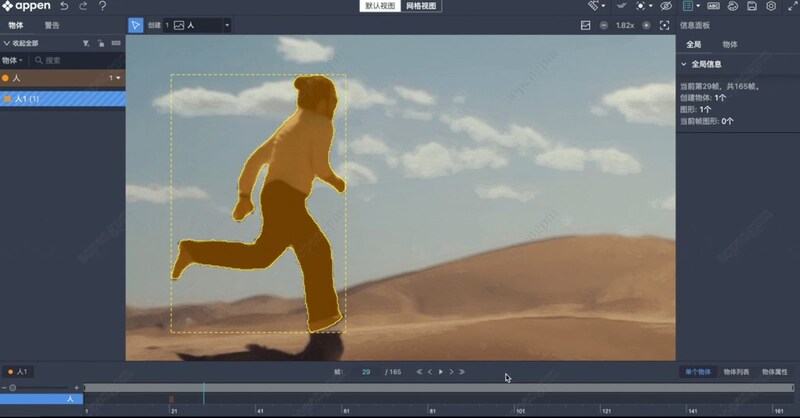
Task: Click the 物体列表 button
Action: click(x=736, y=372)
